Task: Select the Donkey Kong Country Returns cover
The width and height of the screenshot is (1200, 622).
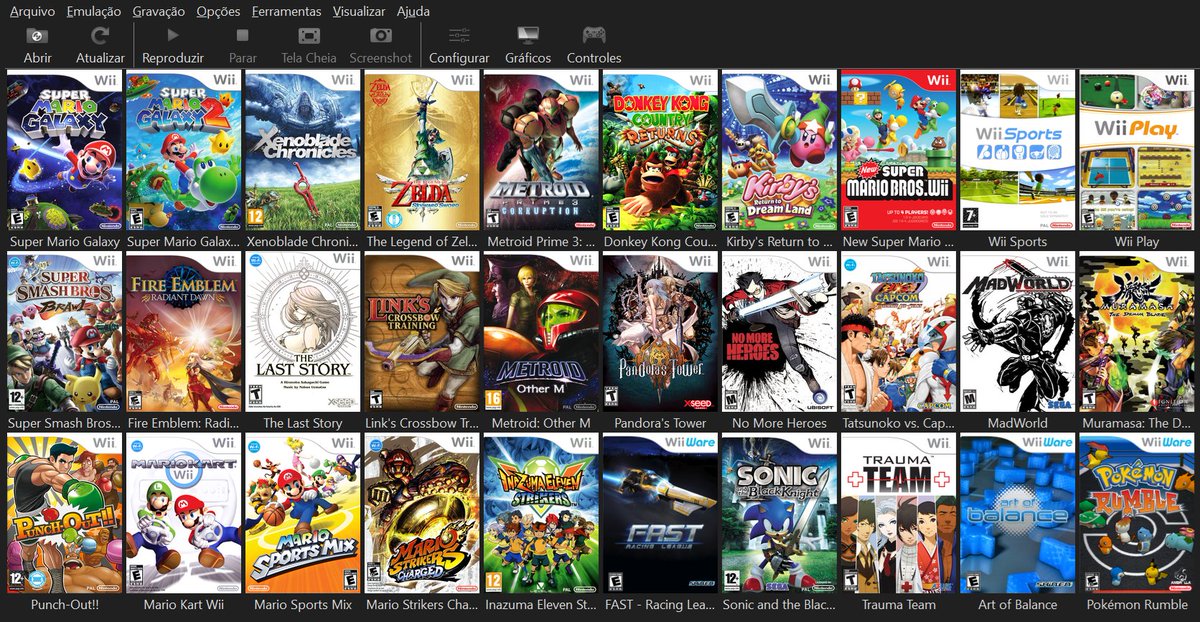Action: (x=660, y=151)
